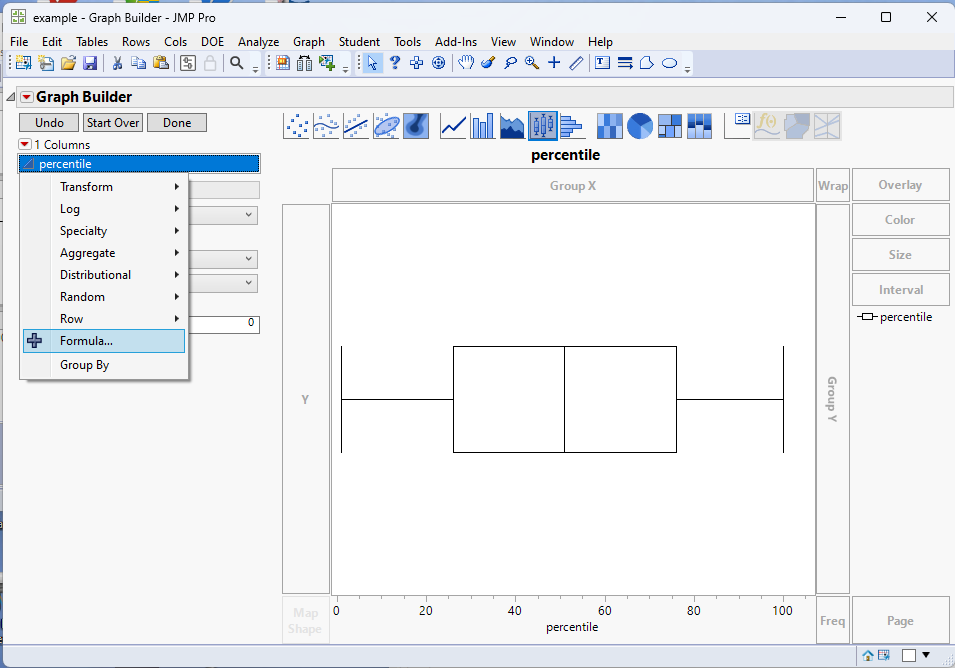
Task: Select the Grabber hand tool
Action: [x=466, y=63]
